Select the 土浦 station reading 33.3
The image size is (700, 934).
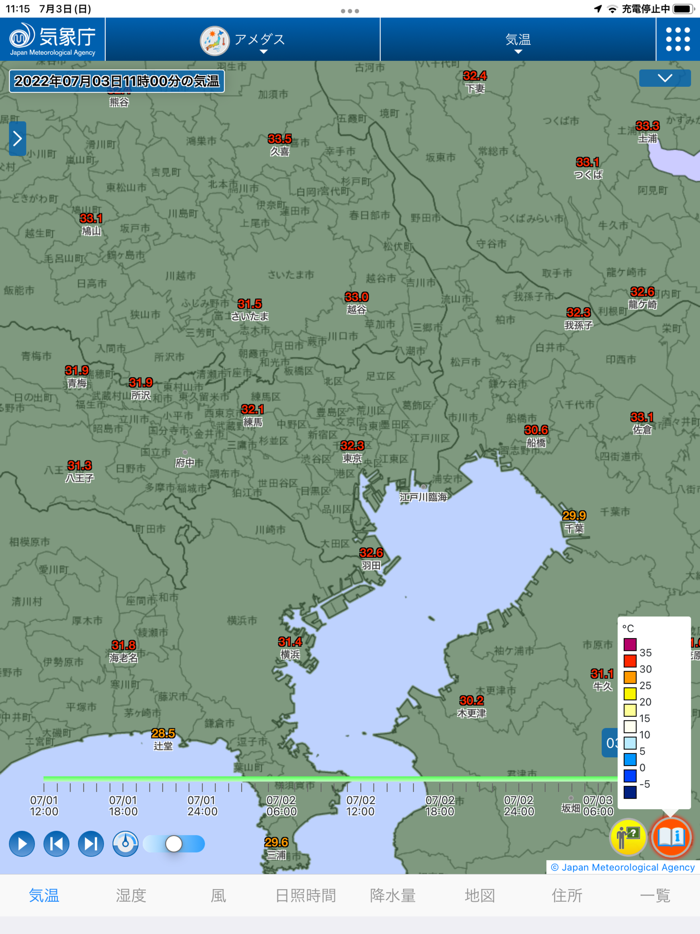pos(647,132)
